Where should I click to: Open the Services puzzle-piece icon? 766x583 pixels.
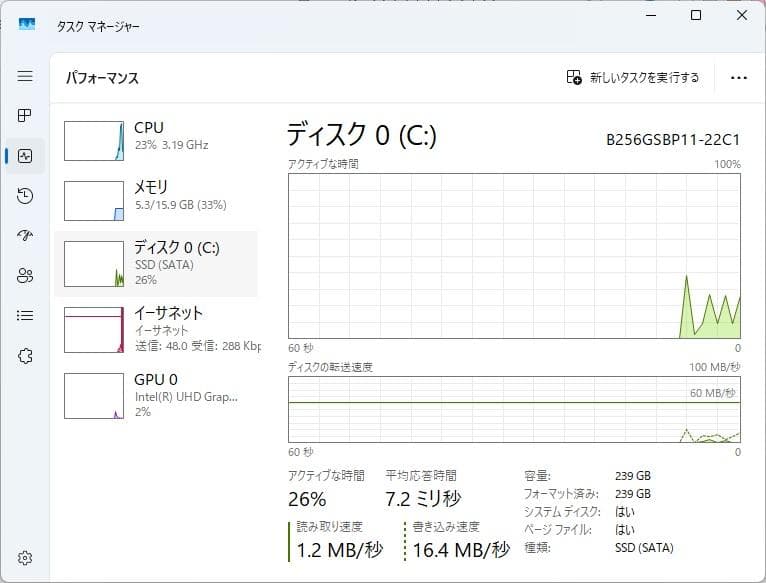tap(25, 356)
